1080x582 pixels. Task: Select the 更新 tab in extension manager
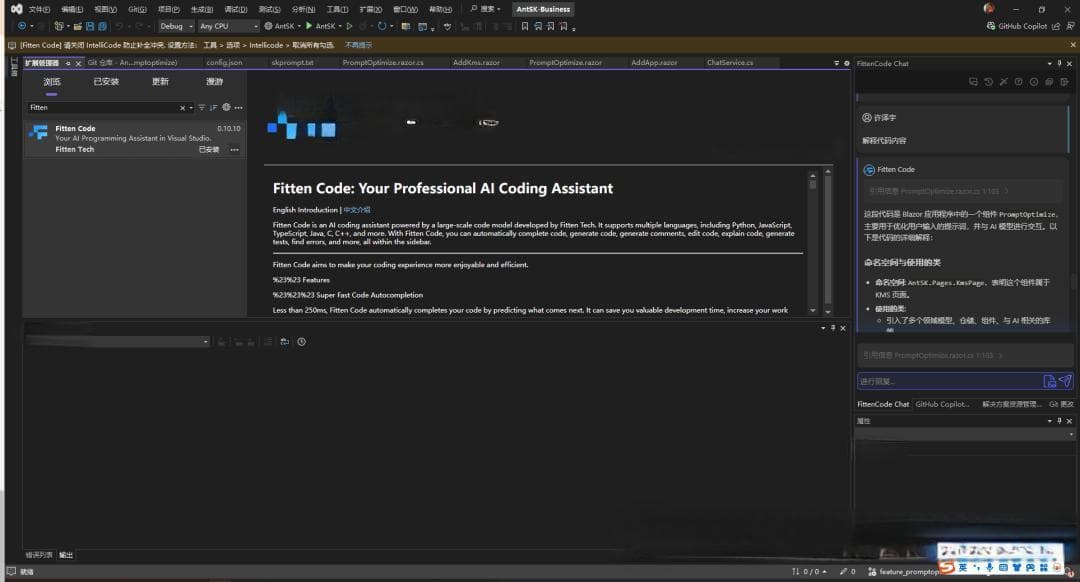pyautogui.click(x=160, y=82)
